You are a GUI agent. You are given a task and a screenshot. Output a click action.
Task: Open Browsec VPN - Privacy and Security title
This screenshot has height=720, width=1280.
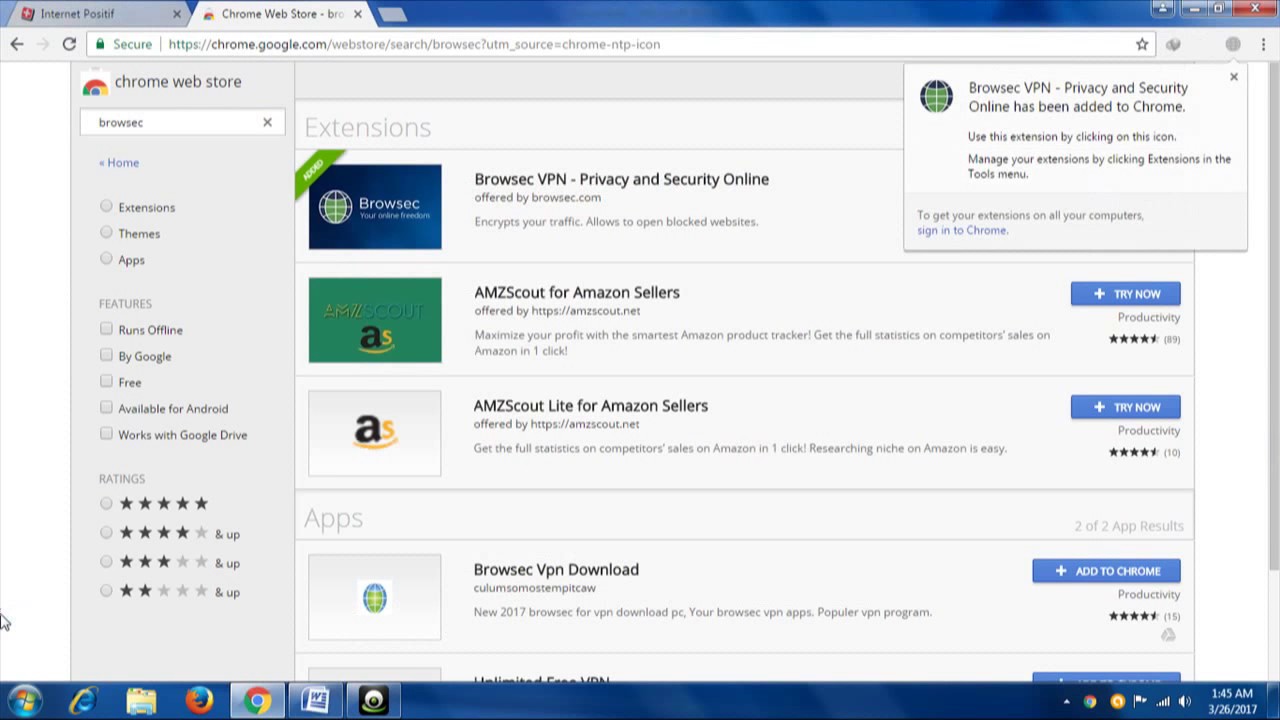(621, 179)
